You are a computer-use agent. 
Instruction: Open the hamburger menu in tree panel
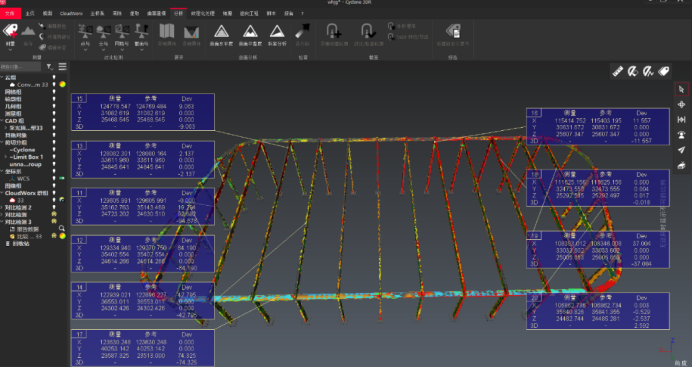coord(63,67)
